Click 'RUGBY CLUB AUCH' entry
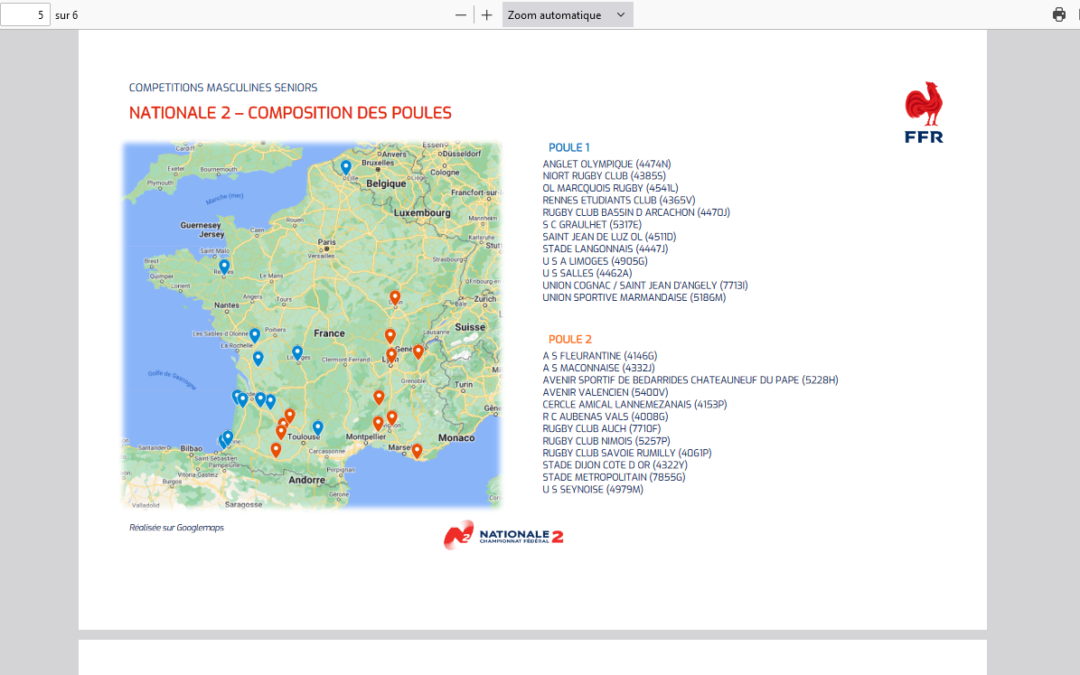This screenshot has width=1080, height=675. click(602, 428)
